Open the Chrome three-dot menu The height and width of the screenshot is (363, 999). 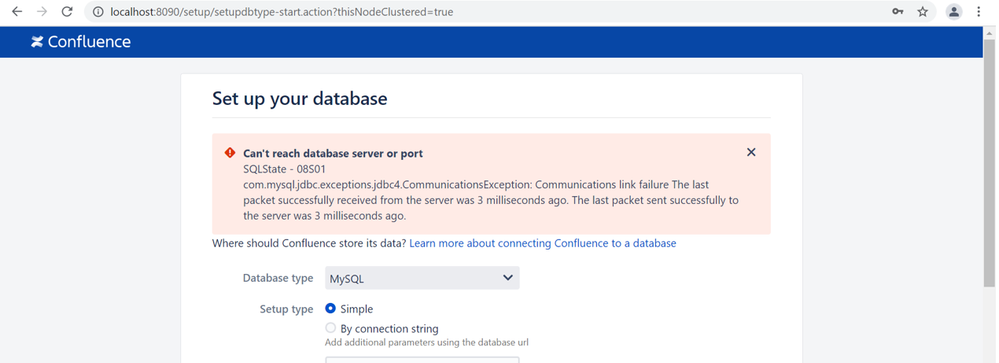[979, 11]
